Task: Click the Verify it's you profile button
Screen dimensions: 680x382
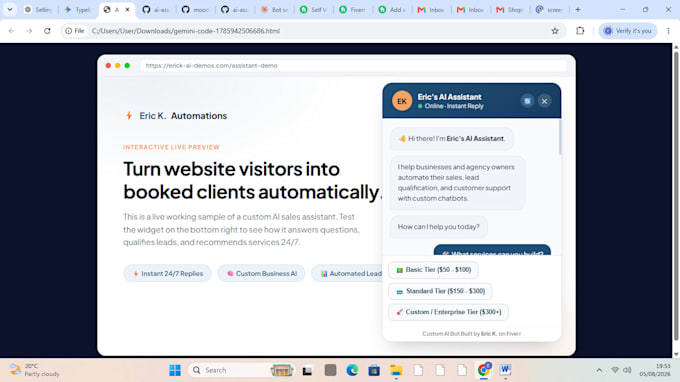Action: click(628, 31)
